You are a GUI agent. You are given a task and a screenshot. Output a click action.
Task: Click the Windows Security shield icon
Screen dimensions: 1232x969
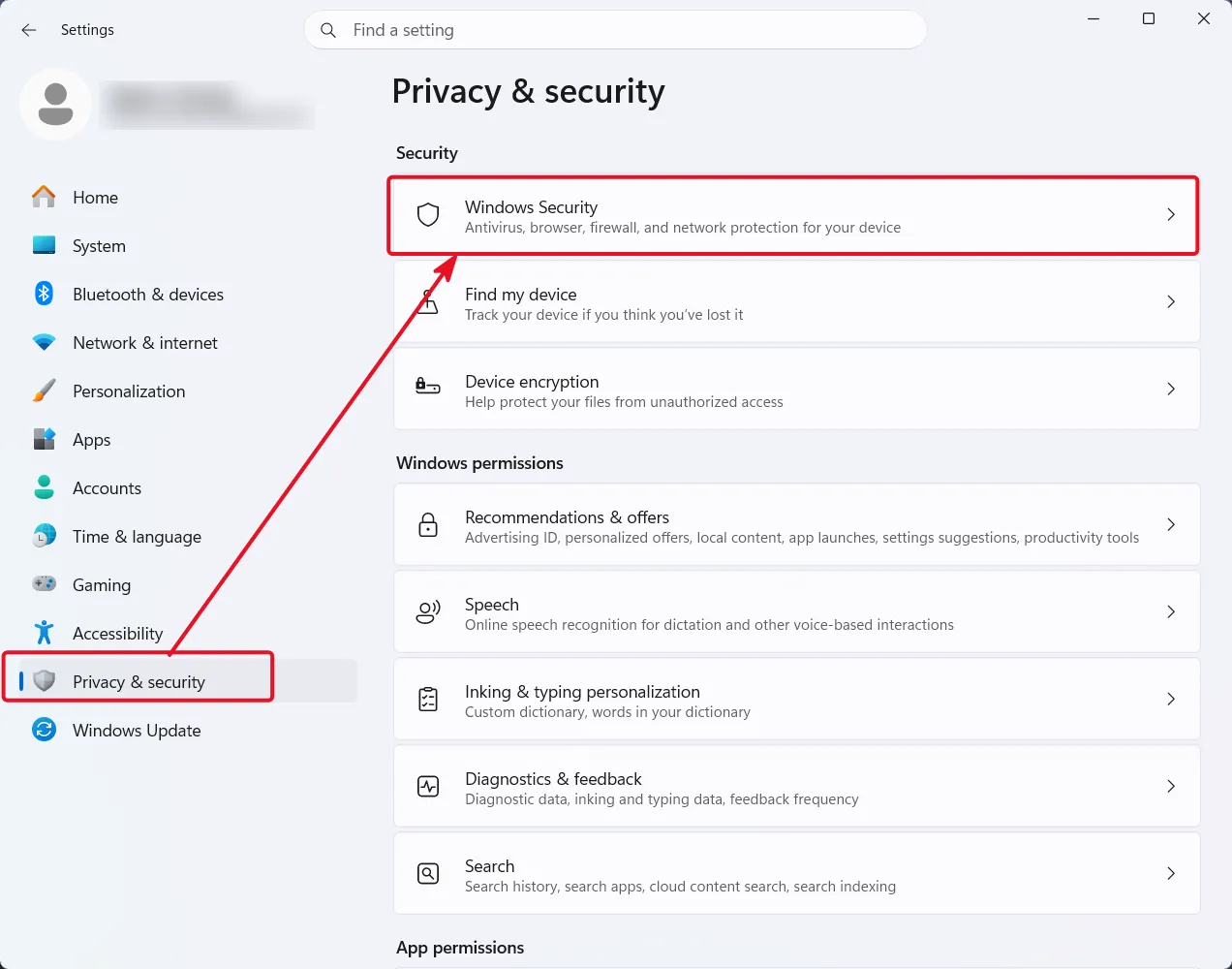428,215
